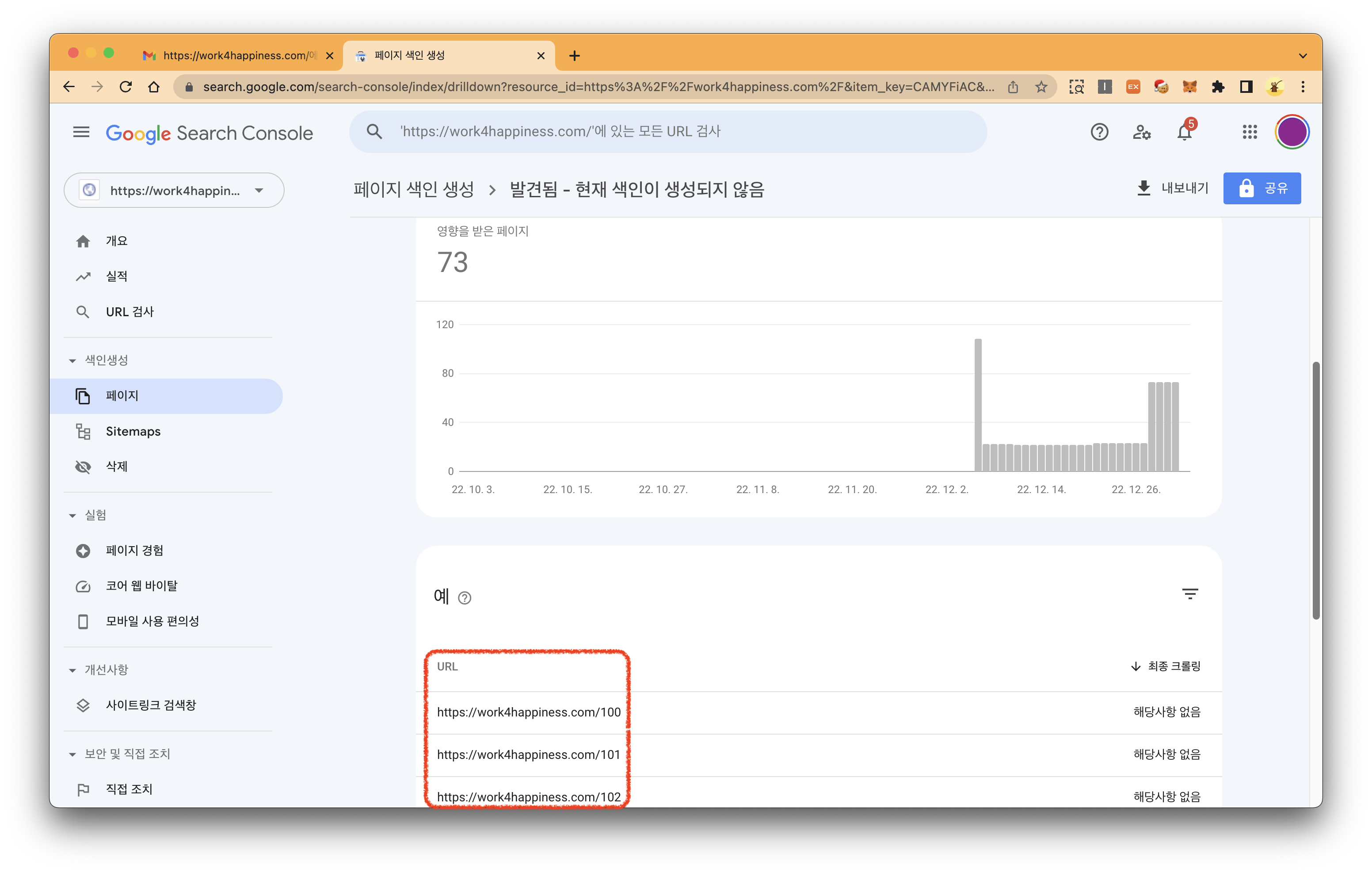
Task: Open the navigation hamburger menu
Action: (81, 132)
